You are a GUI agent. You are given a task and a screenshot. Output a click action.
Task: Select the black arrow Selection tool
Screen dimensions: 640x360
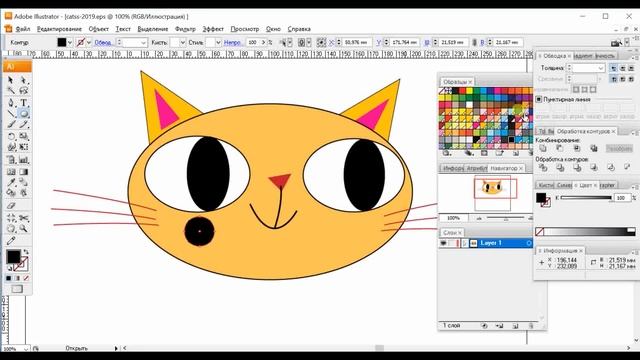pos(11,80)
